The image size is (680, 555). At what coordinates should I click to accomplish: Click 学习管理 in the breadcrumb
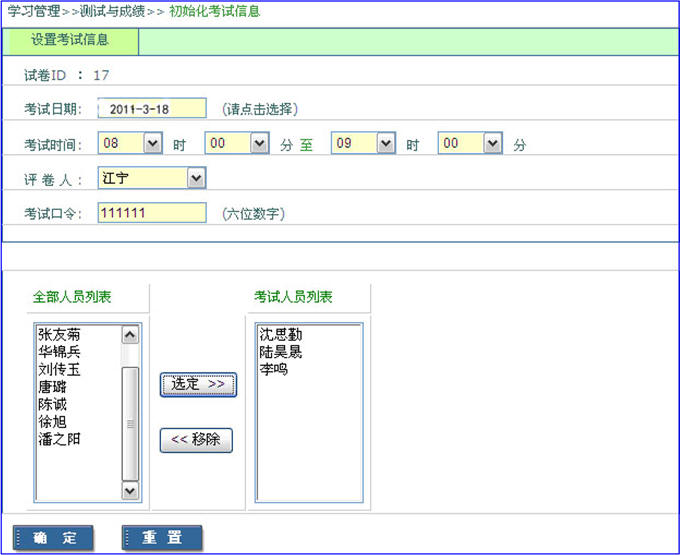tap(34, 11)
